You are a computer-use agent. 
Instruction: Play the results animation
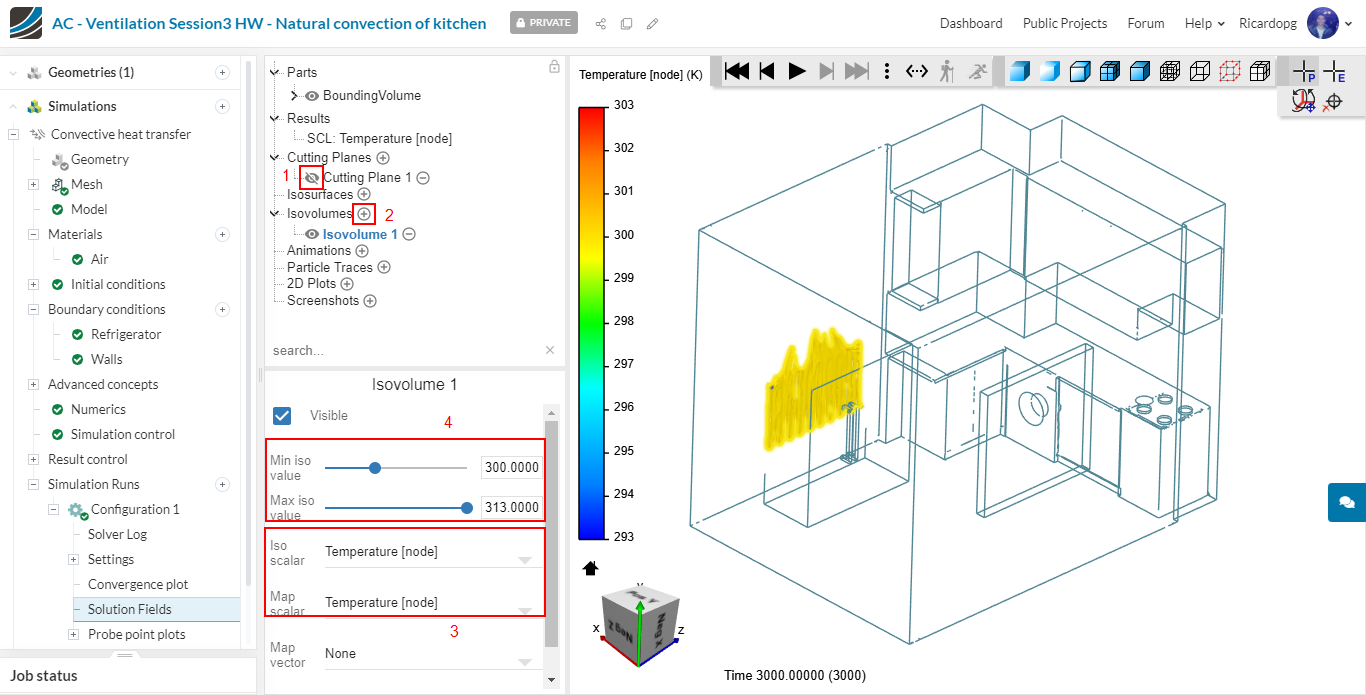pyautogui.click(x=797, y=71)
